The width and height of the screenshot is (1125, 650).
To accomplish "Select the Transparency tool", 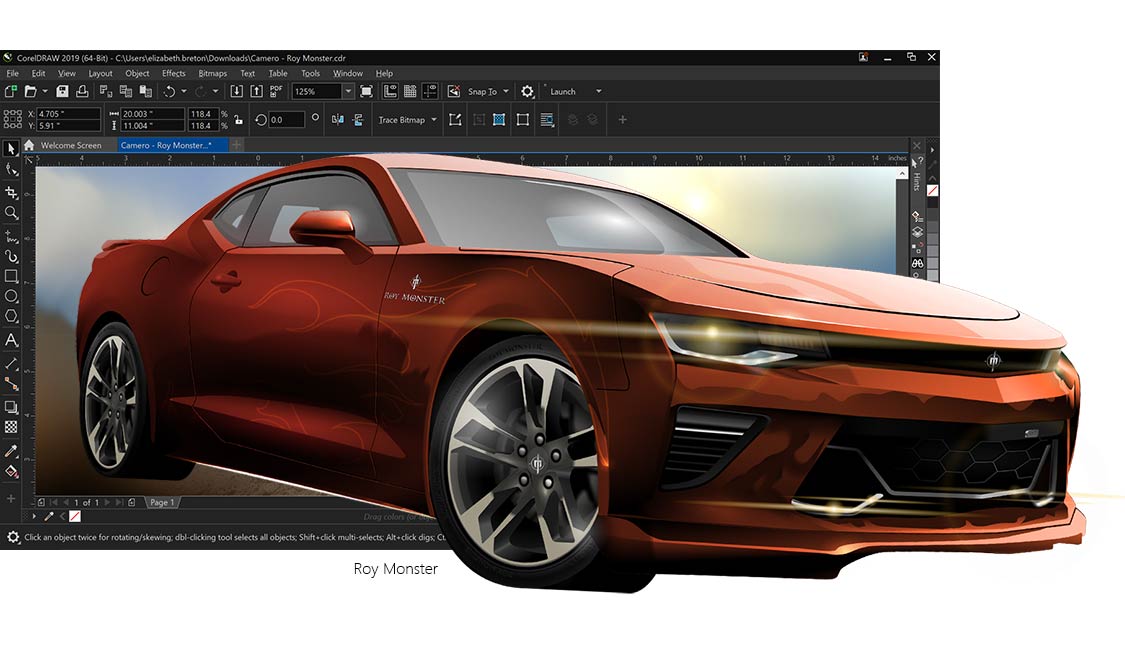I will (11, 428).
